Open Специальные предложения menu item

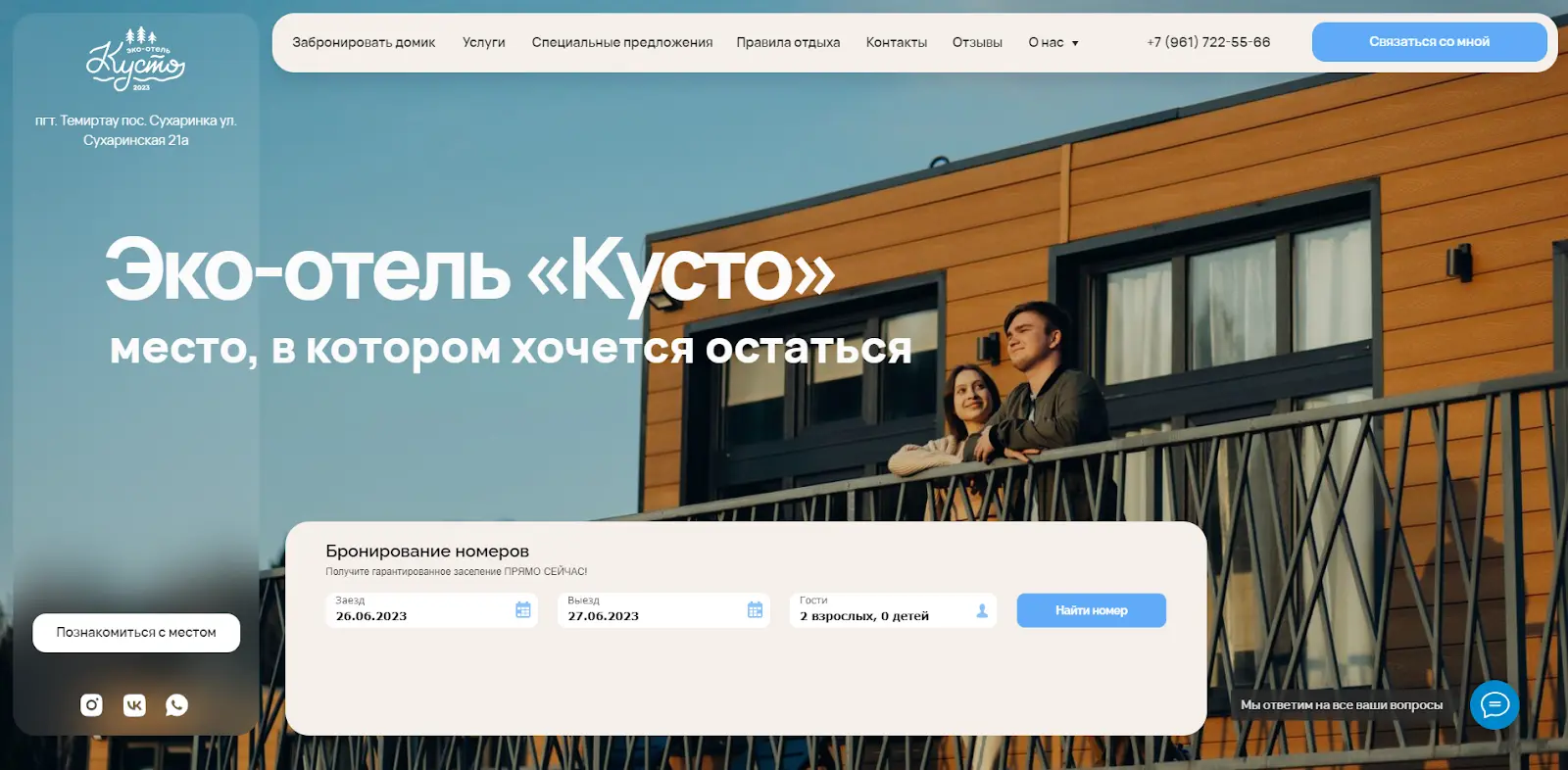[x=622, y=42]
